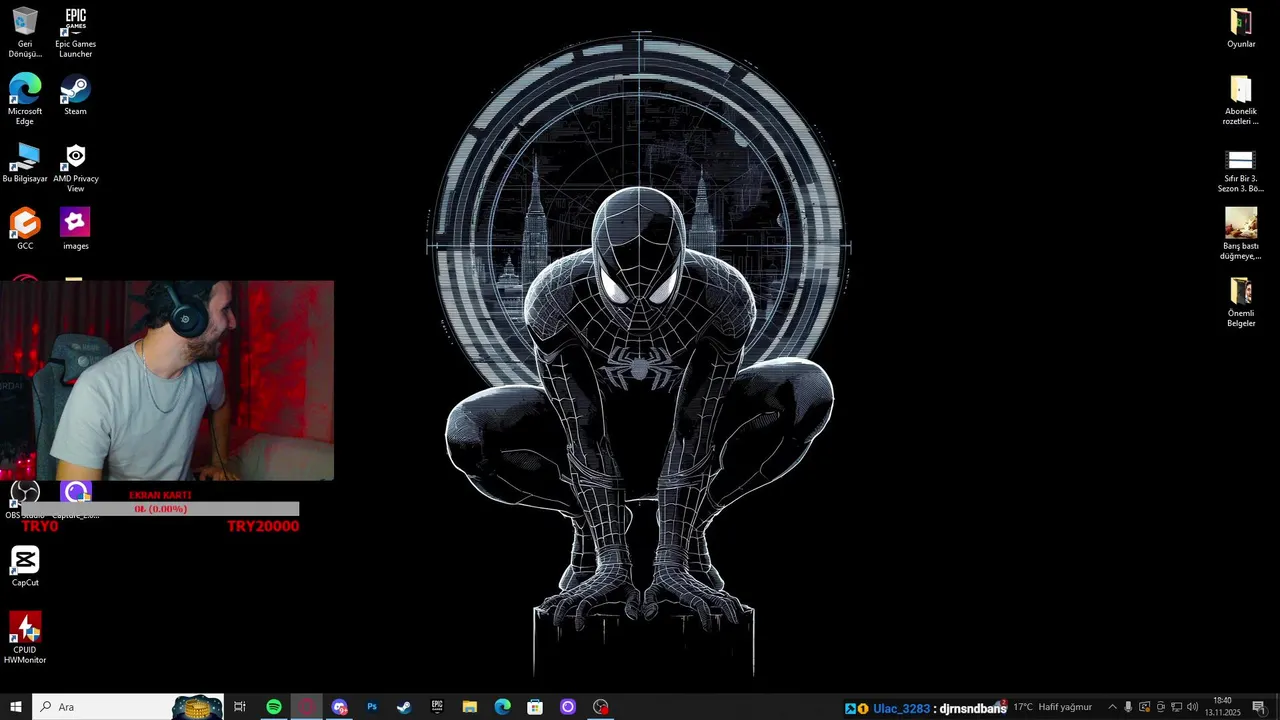
Task: Select the Barış bastı düğmeye image file
Action: coord(1241,234)
